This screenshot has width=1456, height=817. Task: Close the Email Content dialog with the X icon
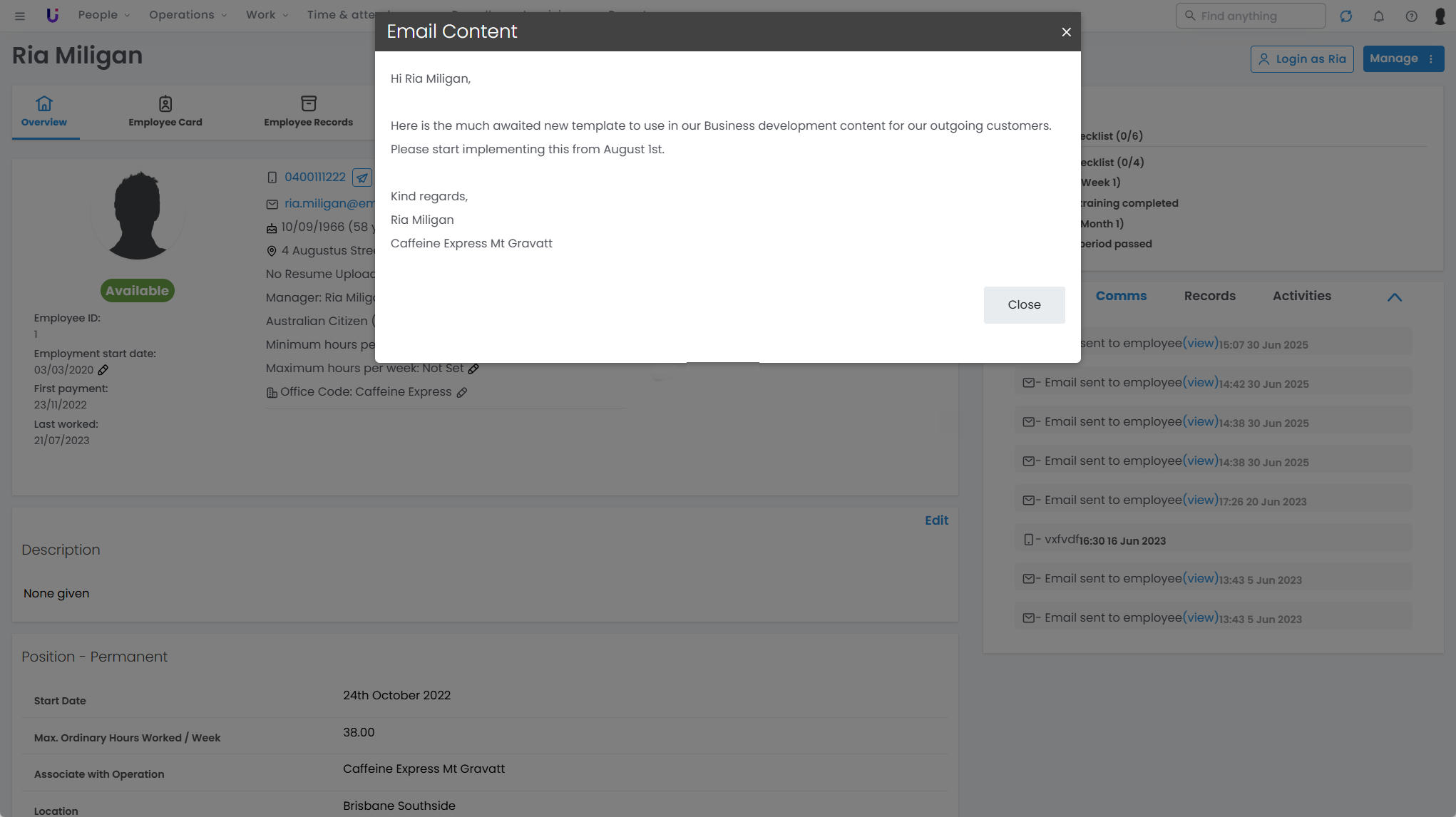point(1066,32)
